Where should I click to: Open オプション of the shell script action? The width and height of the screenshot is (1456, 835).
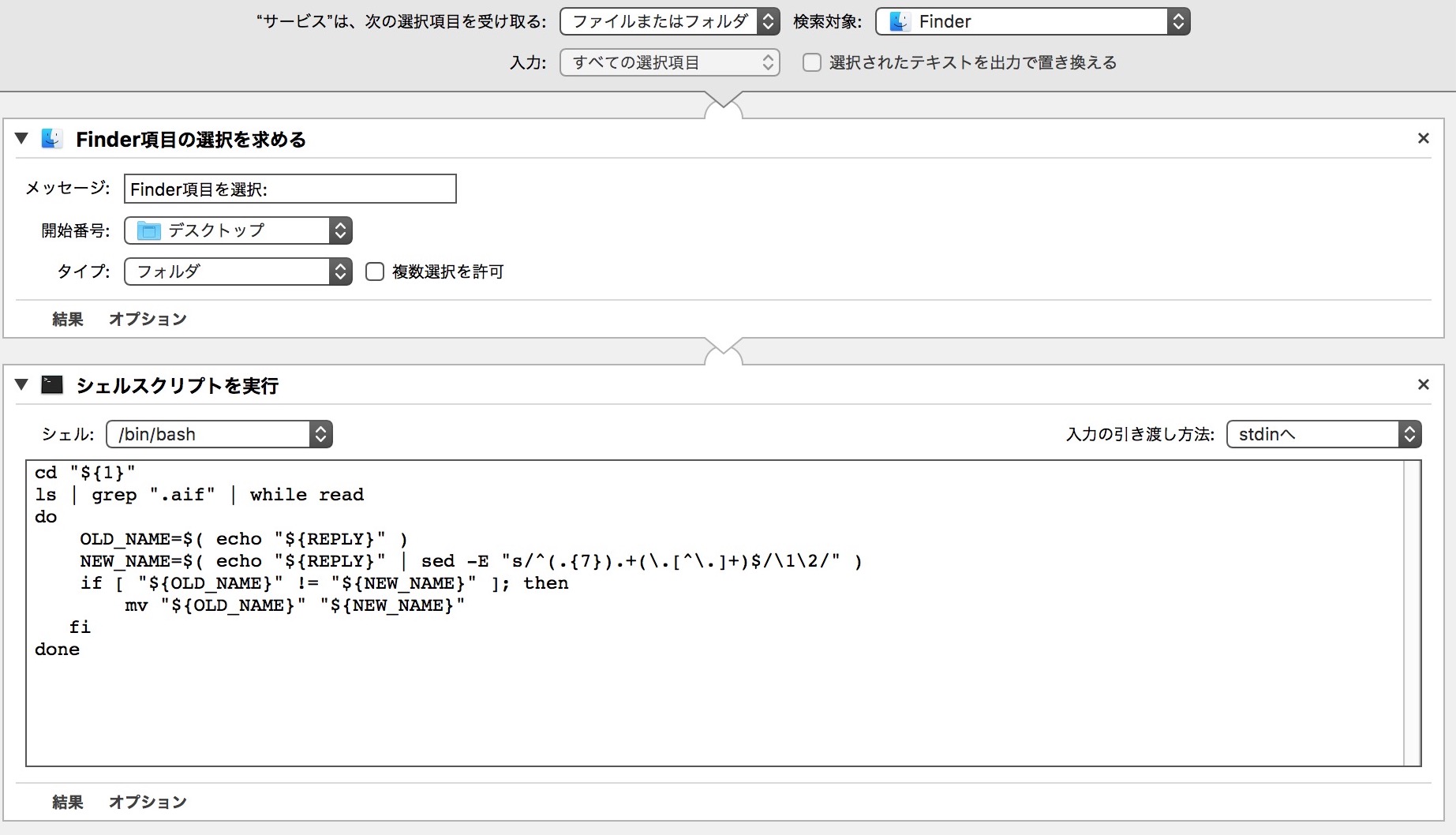click(x=148, y=802)
